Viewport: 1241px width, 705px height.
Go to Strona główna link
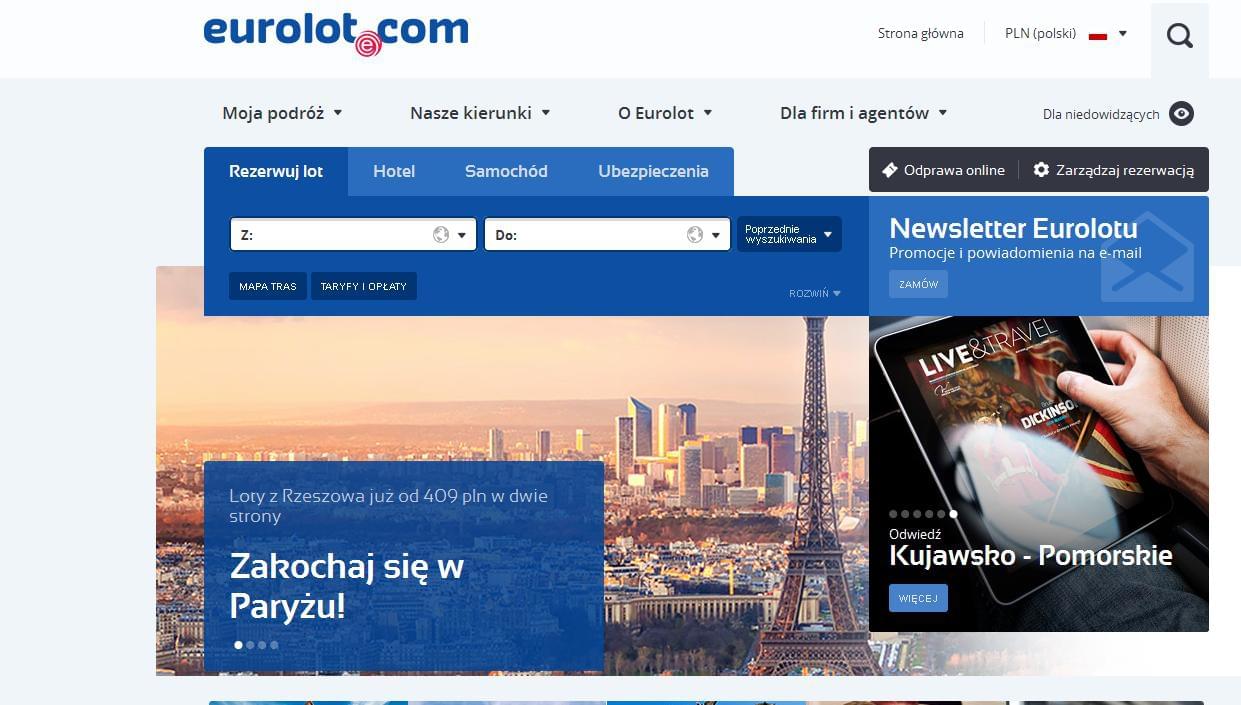(920, 34)
